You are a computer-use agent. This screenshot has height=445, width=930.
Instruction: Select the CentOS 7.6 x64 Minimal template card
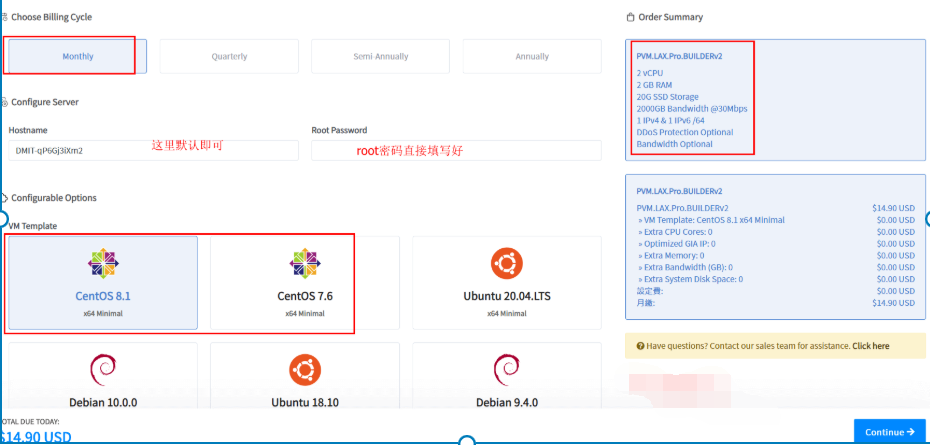point(304,283)
